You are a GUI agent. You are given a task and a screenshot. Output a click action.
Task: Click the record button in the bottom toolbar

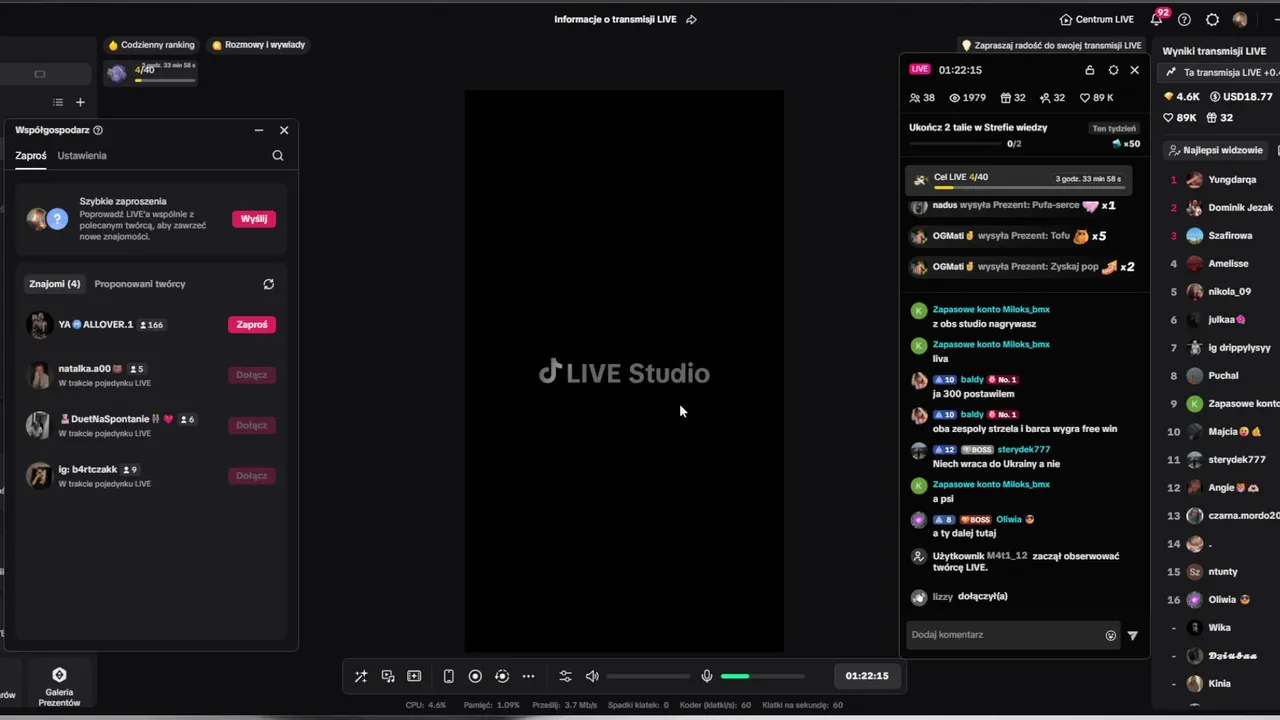[475, 676]
